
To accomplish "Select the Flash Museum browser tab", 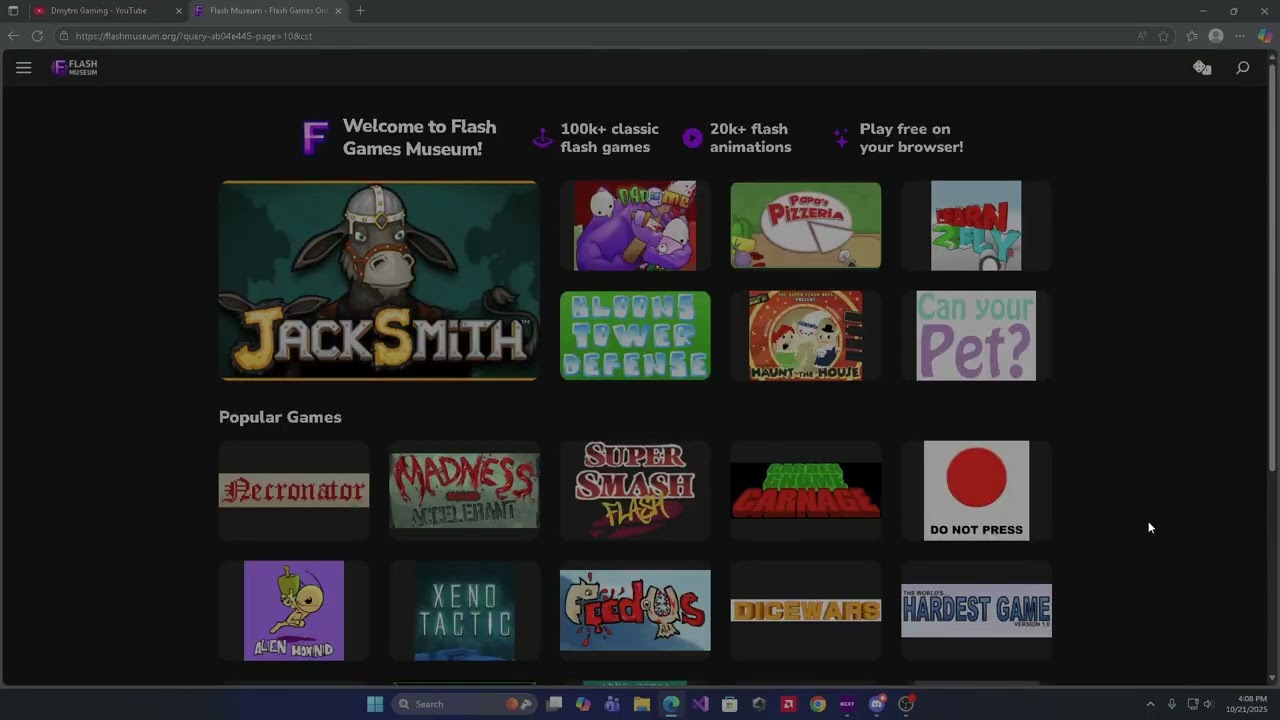I will point(268,11).
